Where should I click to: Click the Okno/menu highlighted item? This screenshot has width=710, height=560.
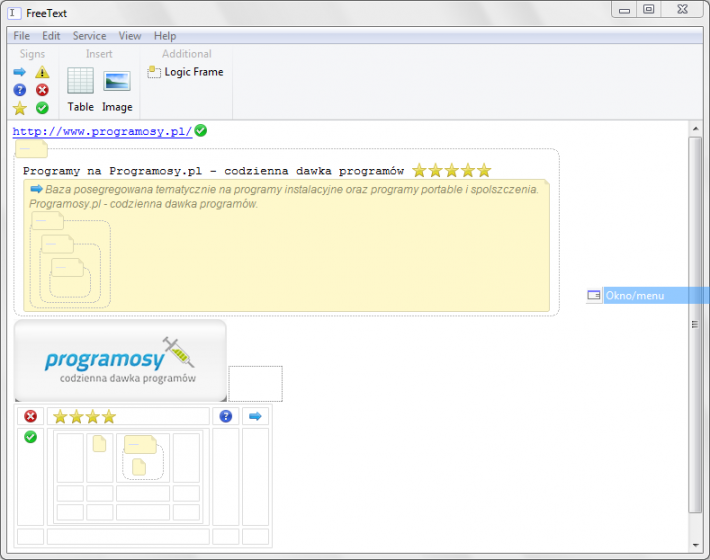(x=656, y=296)
